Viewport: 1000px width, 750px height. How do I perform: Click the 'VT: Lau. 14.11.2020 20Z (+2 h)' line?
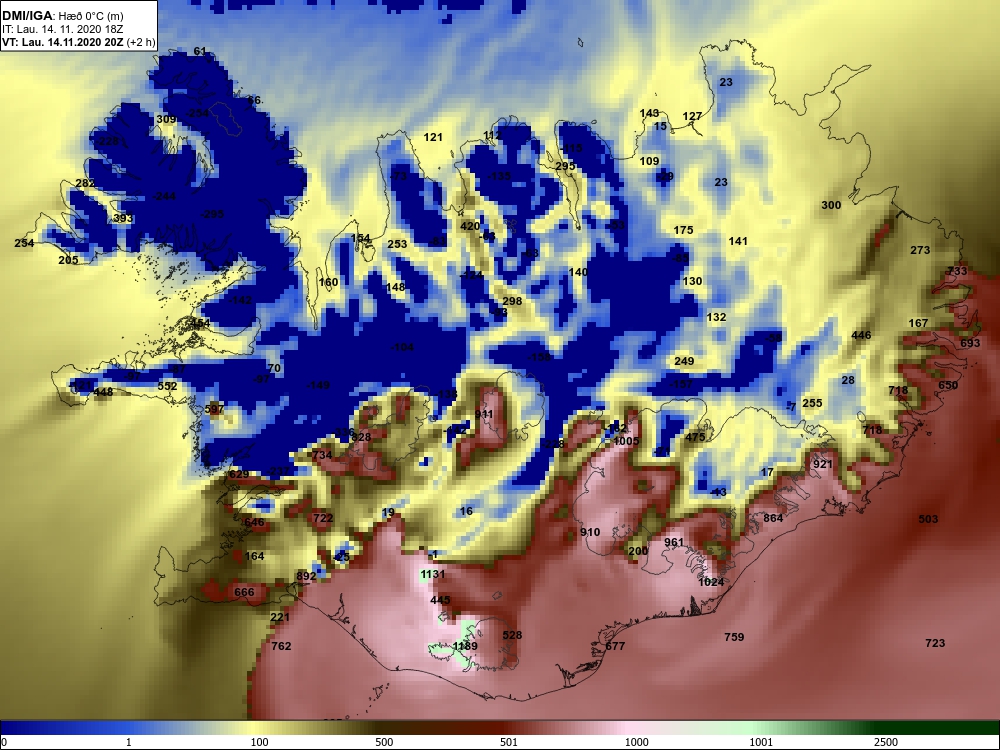point(78,43)
